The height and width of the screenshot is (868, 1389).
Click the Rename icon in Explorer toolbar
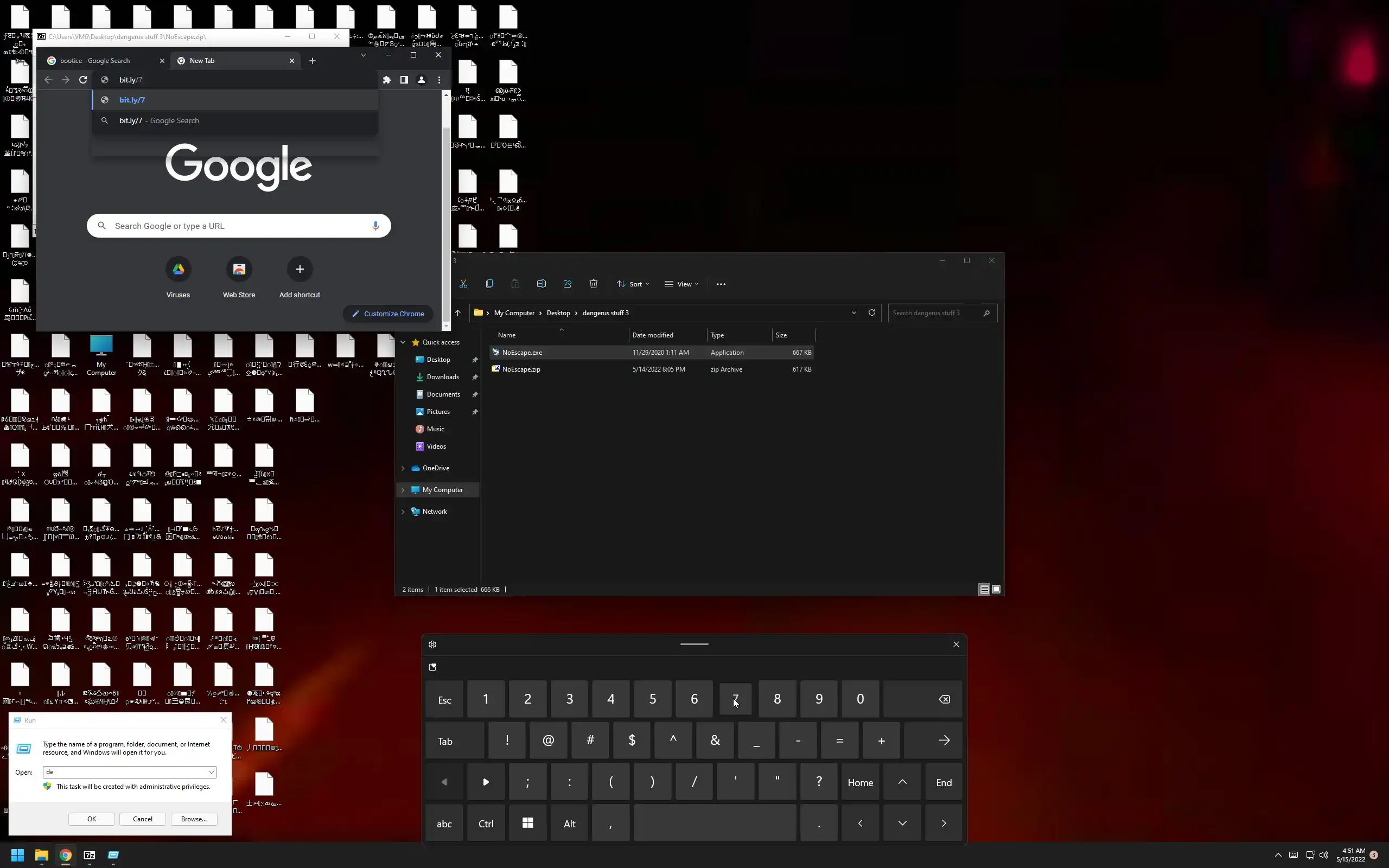[541, 284]
